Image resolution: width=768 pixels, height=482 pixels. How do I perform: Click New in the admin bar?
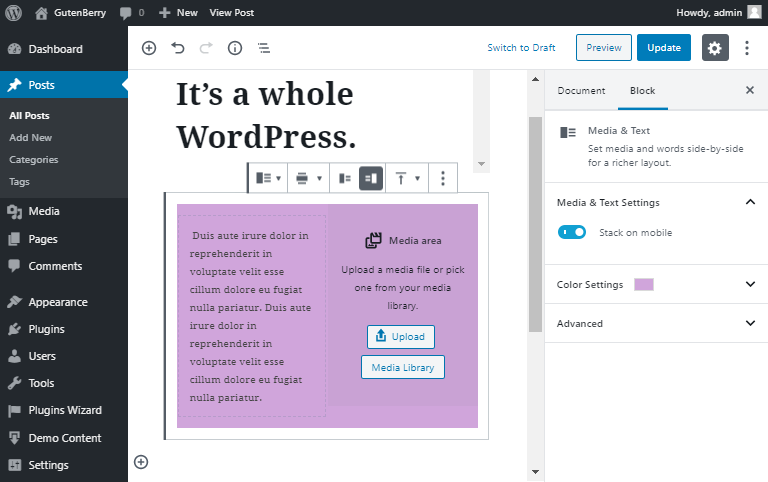tap(178, 13)
